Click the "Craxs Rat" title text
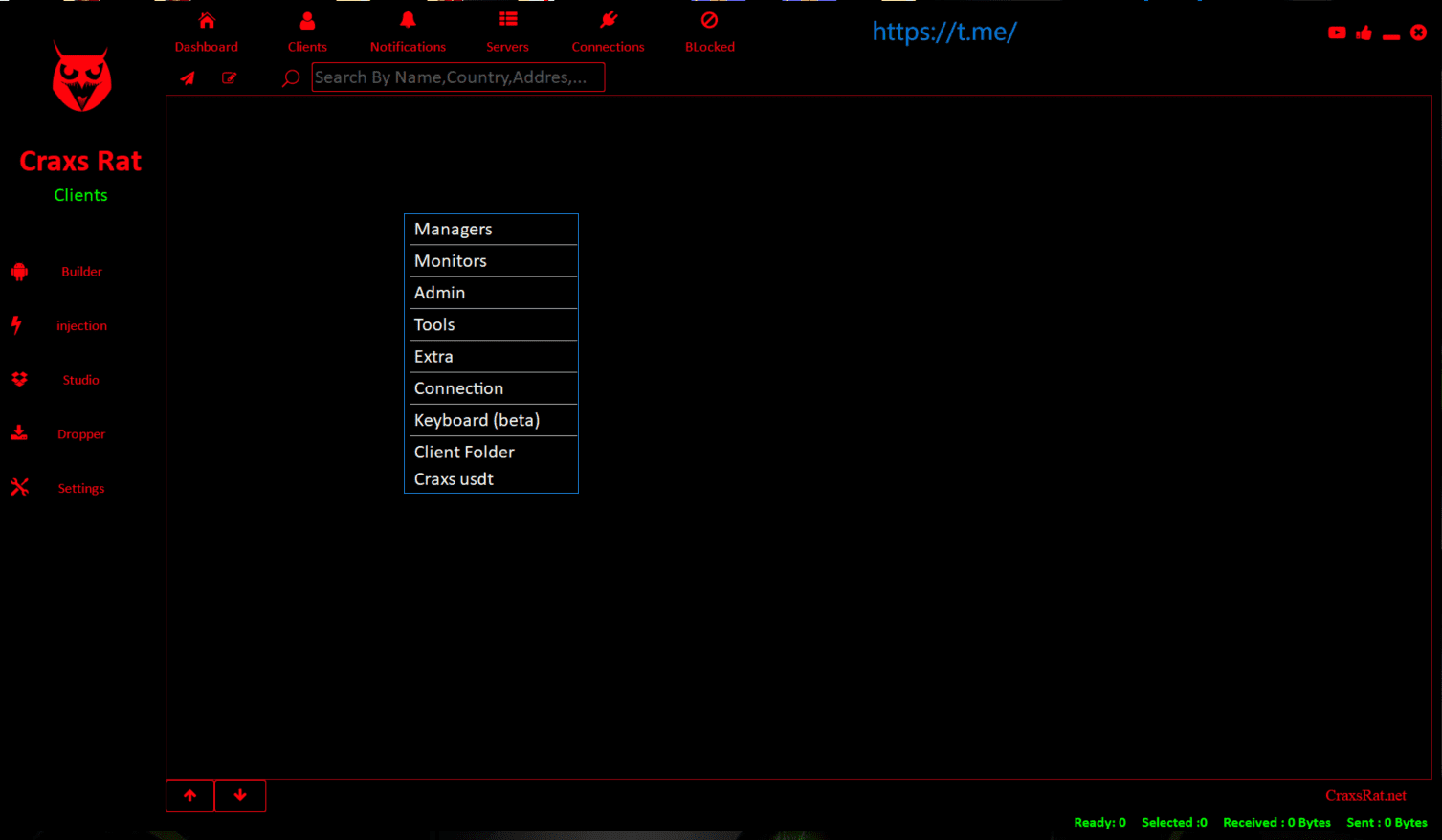1442x840 pixels. (81, 161)
